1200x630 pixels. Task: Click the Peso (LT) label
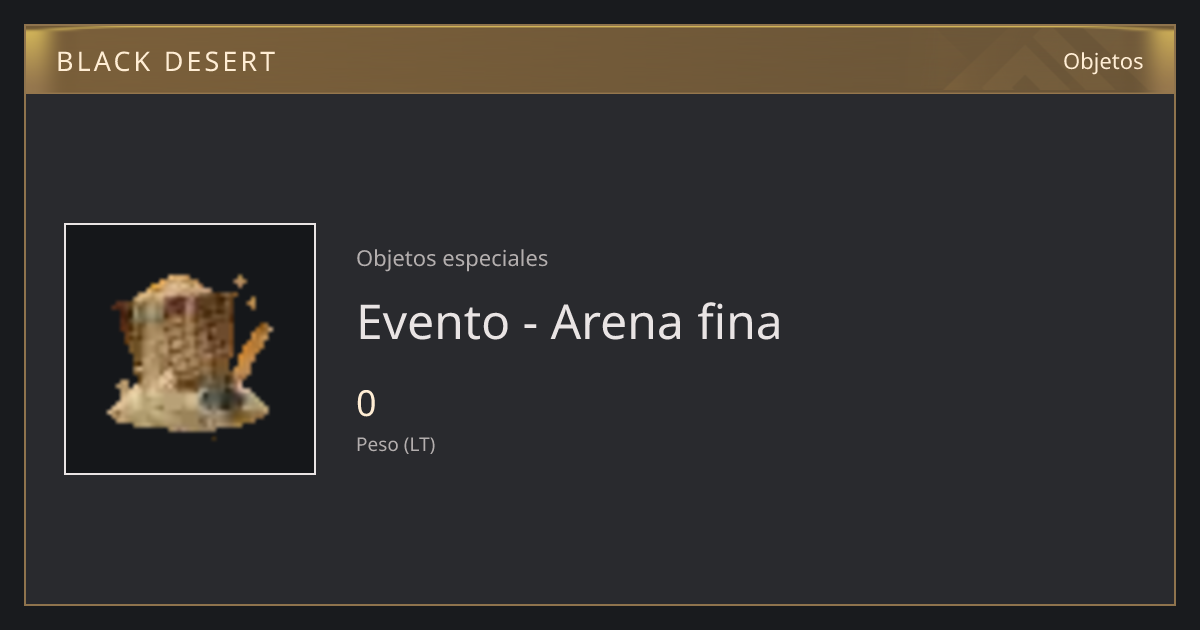(396, 445)
